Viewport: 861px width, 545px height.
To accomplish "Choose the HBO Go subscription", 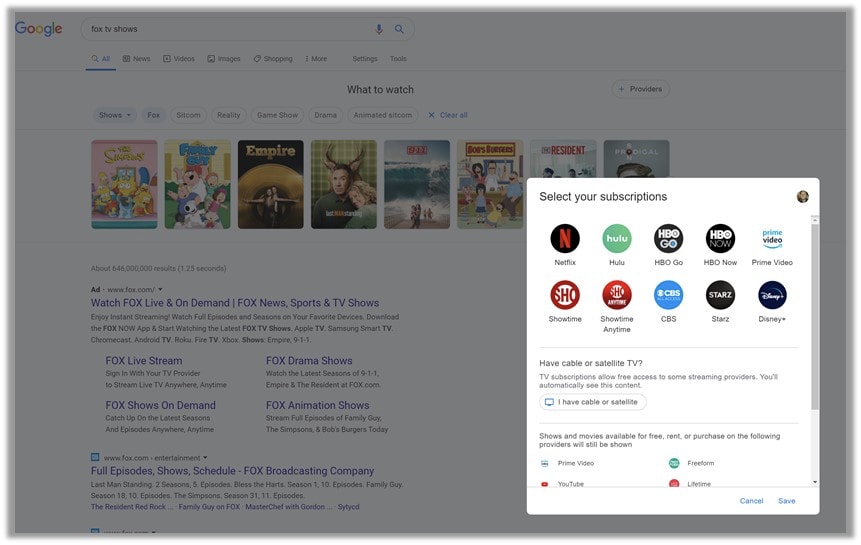I will [668, 239].
